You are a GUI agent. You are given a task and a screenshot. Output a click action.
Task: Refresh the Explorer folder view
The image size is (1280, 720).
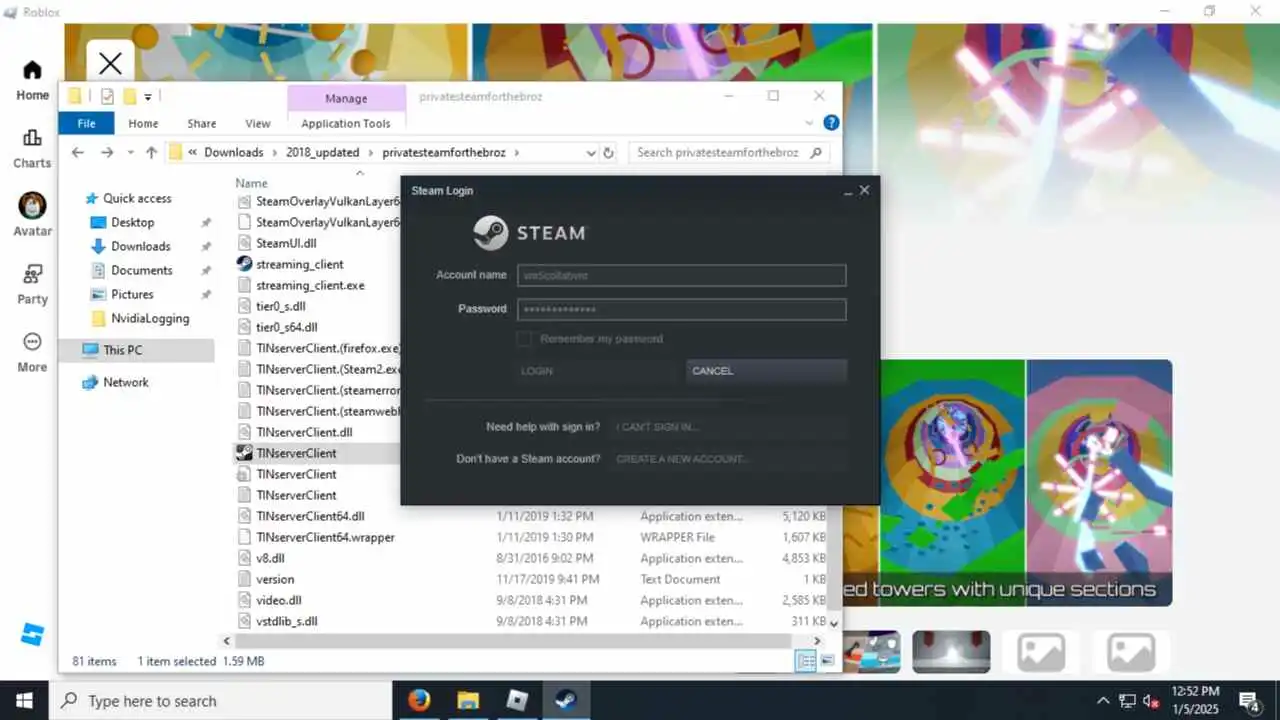point(608,153)
